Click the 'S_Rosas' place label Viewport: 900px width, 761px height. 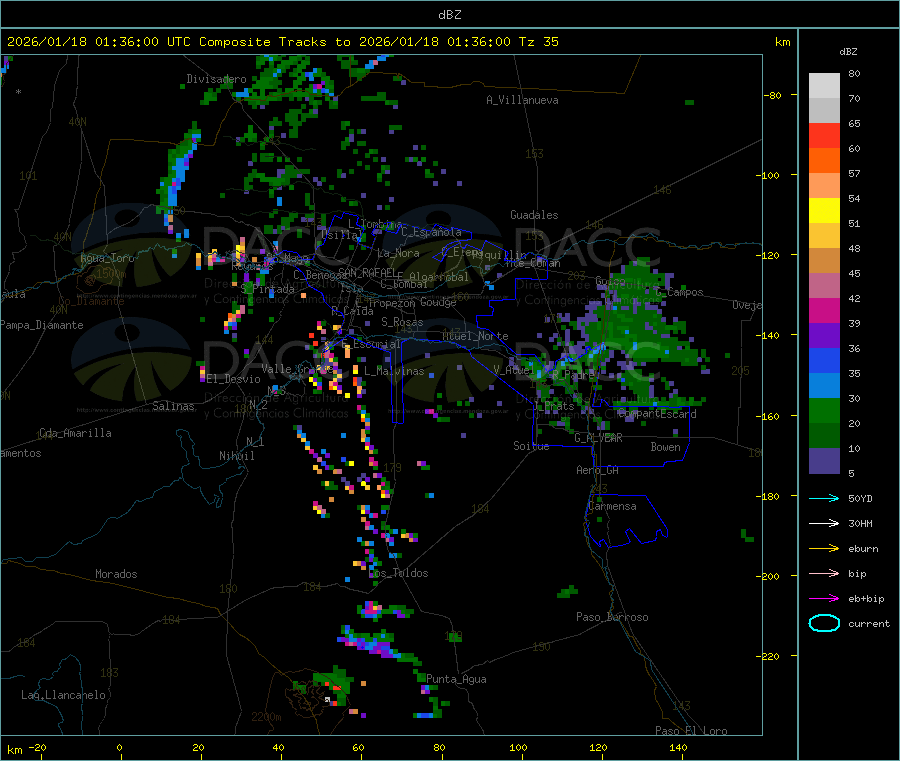pos(402,322)
